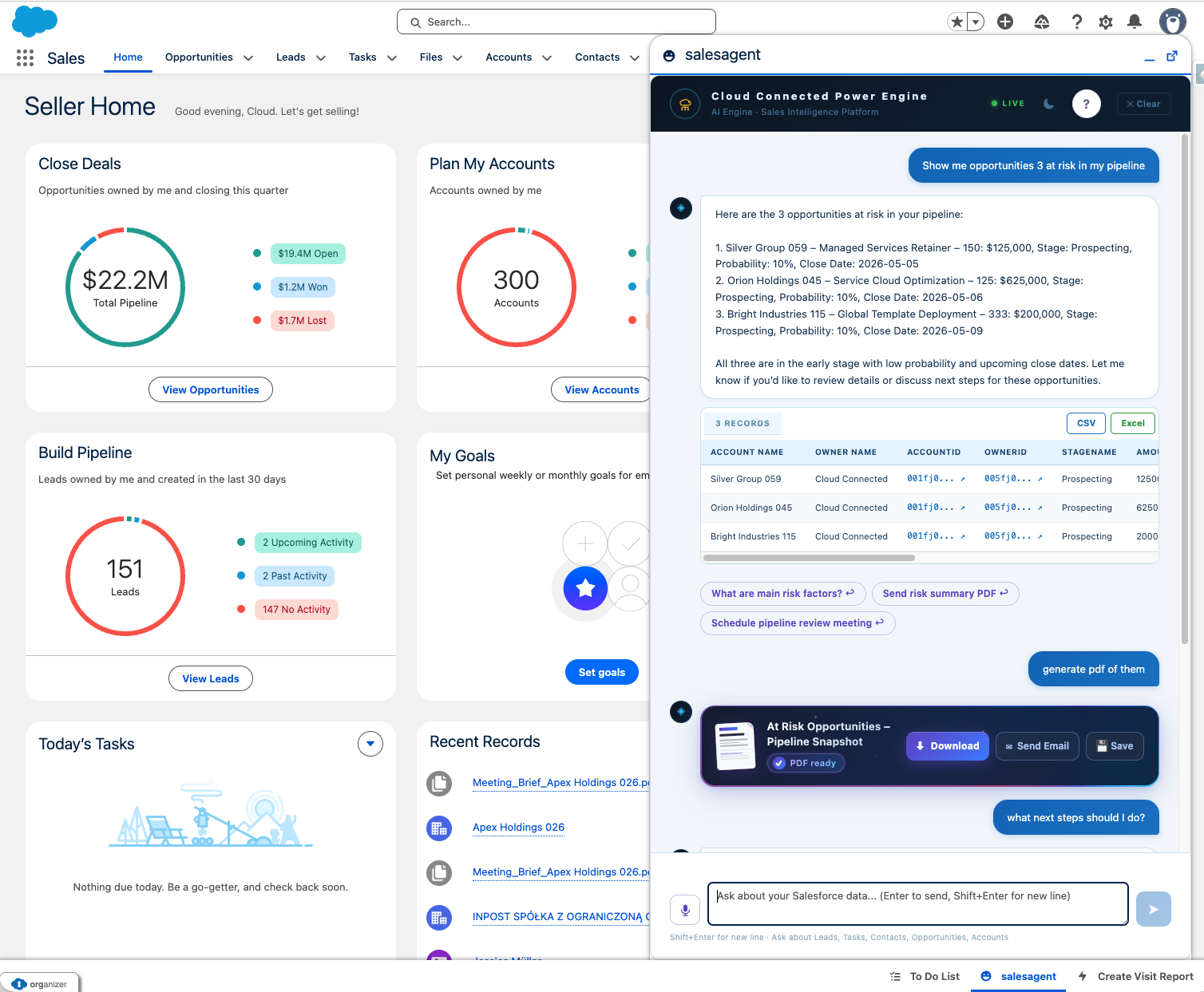Click View Leads button
This screenshot has width=1204, height=992.
[x=211, y=678]
